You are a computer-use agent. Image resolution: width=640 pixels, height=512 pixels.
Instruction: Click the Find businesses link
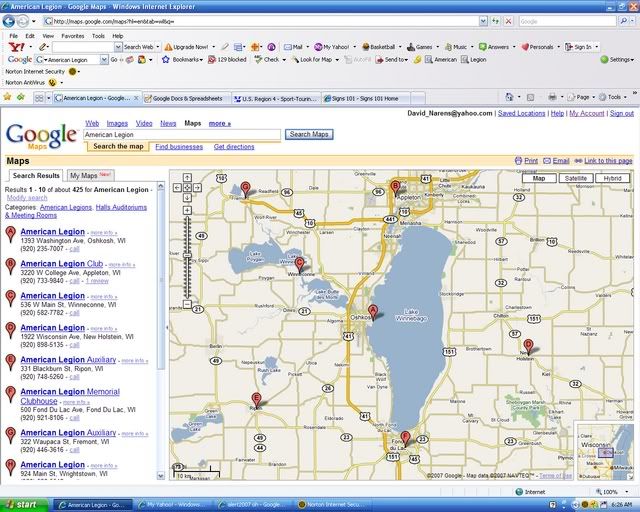coord(179,147)
